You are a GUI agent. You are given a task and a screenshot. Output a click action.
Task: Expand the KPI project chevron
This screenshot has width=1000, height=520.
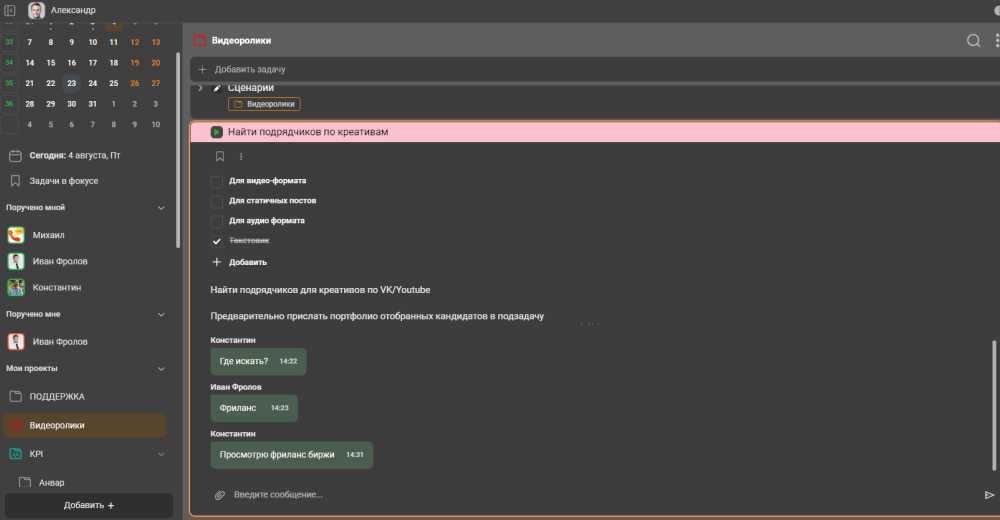[x=162, y=454]
